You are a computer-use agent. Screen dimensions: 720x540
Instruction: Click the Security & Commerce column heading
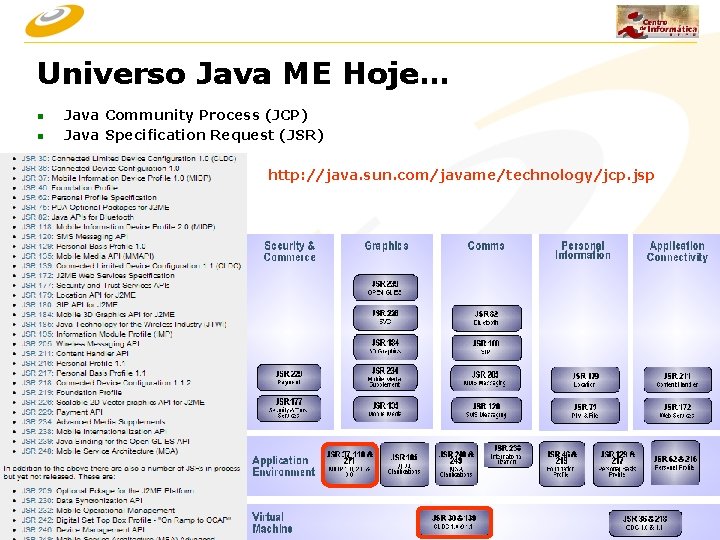tap(290, 251)
